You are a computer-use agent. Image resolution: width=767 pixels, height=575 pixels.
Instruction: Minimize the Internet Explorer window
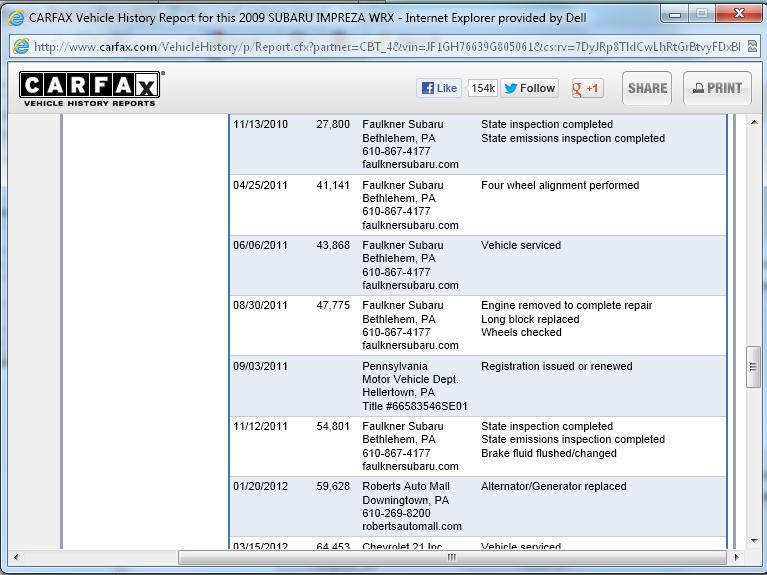[x=675, y=14]
